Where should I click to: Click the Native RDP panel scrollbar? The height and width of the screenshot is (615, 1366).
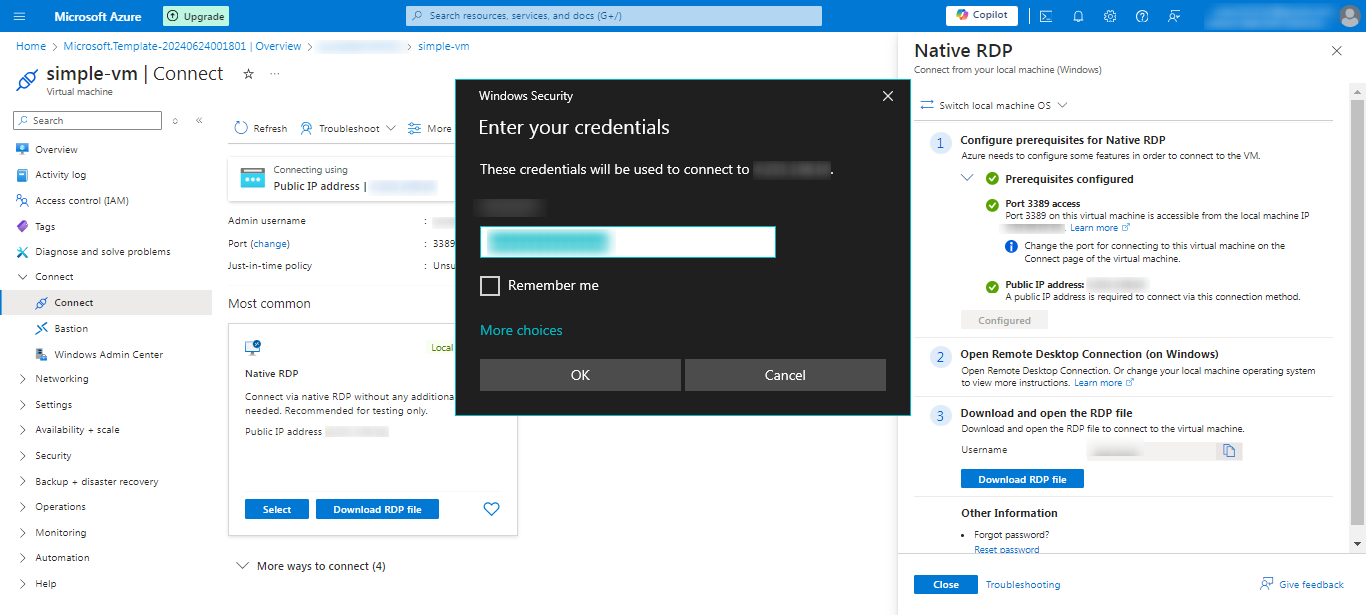click(1357, 310)
